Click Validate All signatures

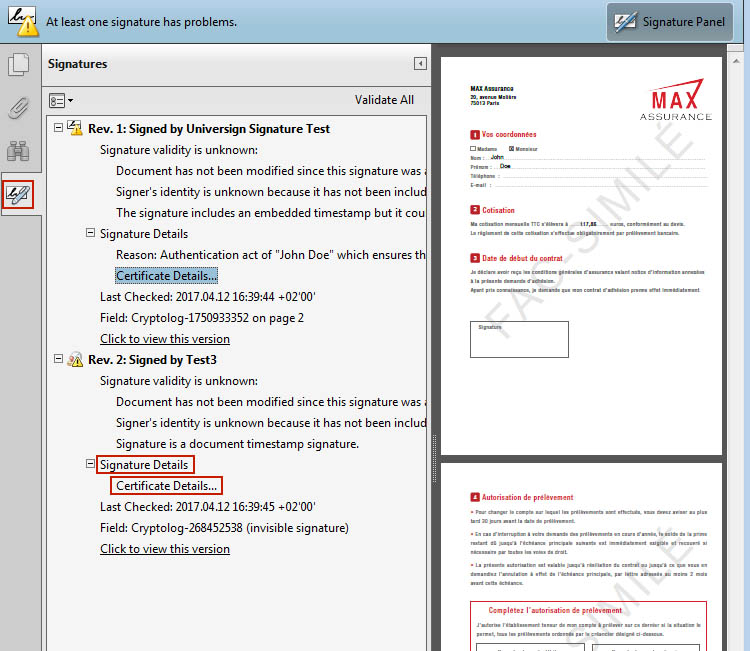384,100
